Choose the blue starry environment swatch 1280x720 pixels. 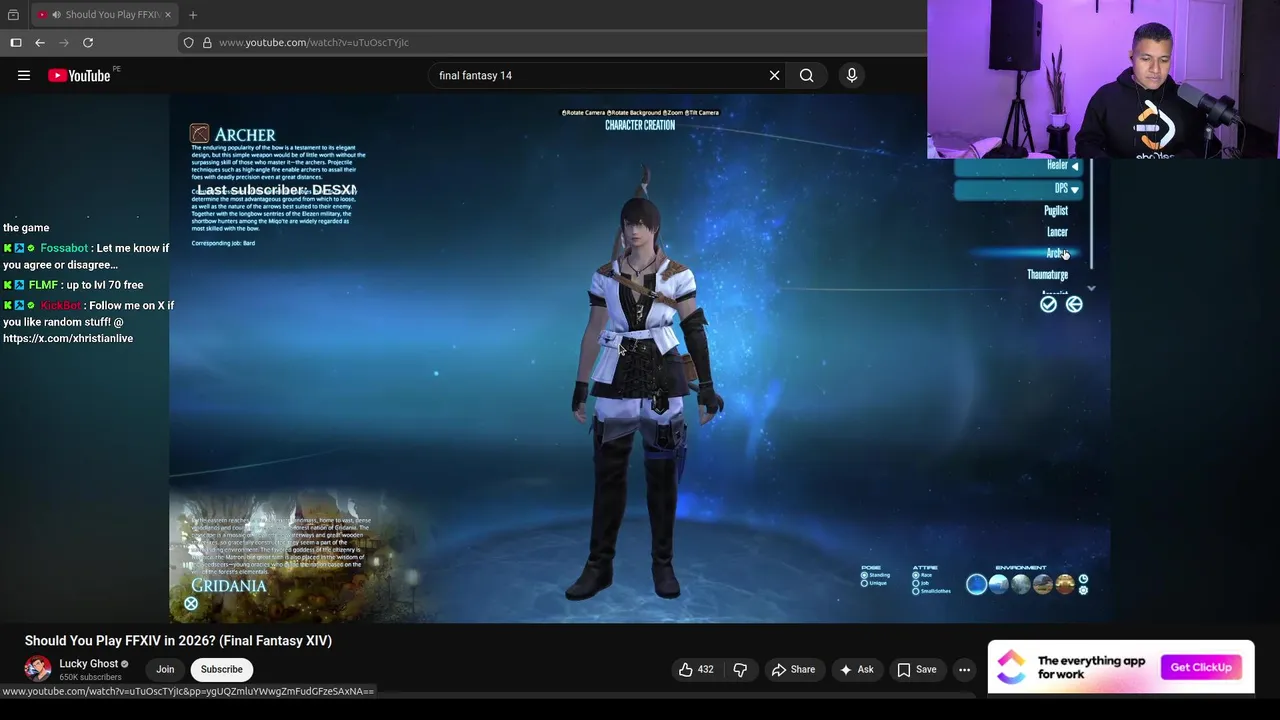(x=976, y=585)
